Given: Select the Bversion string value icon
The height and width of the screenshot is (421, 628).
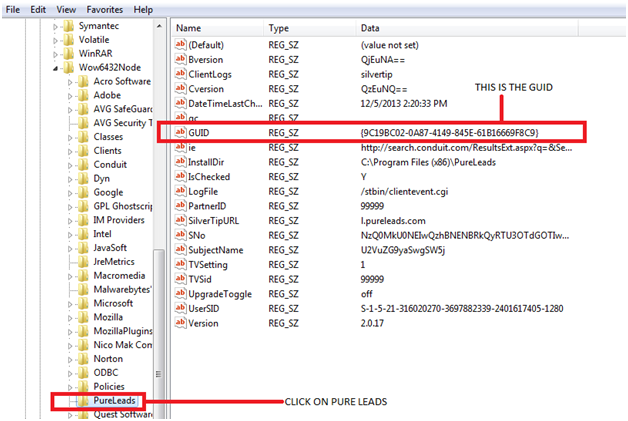Looking at the screenshot, I should tap(181, 59).
